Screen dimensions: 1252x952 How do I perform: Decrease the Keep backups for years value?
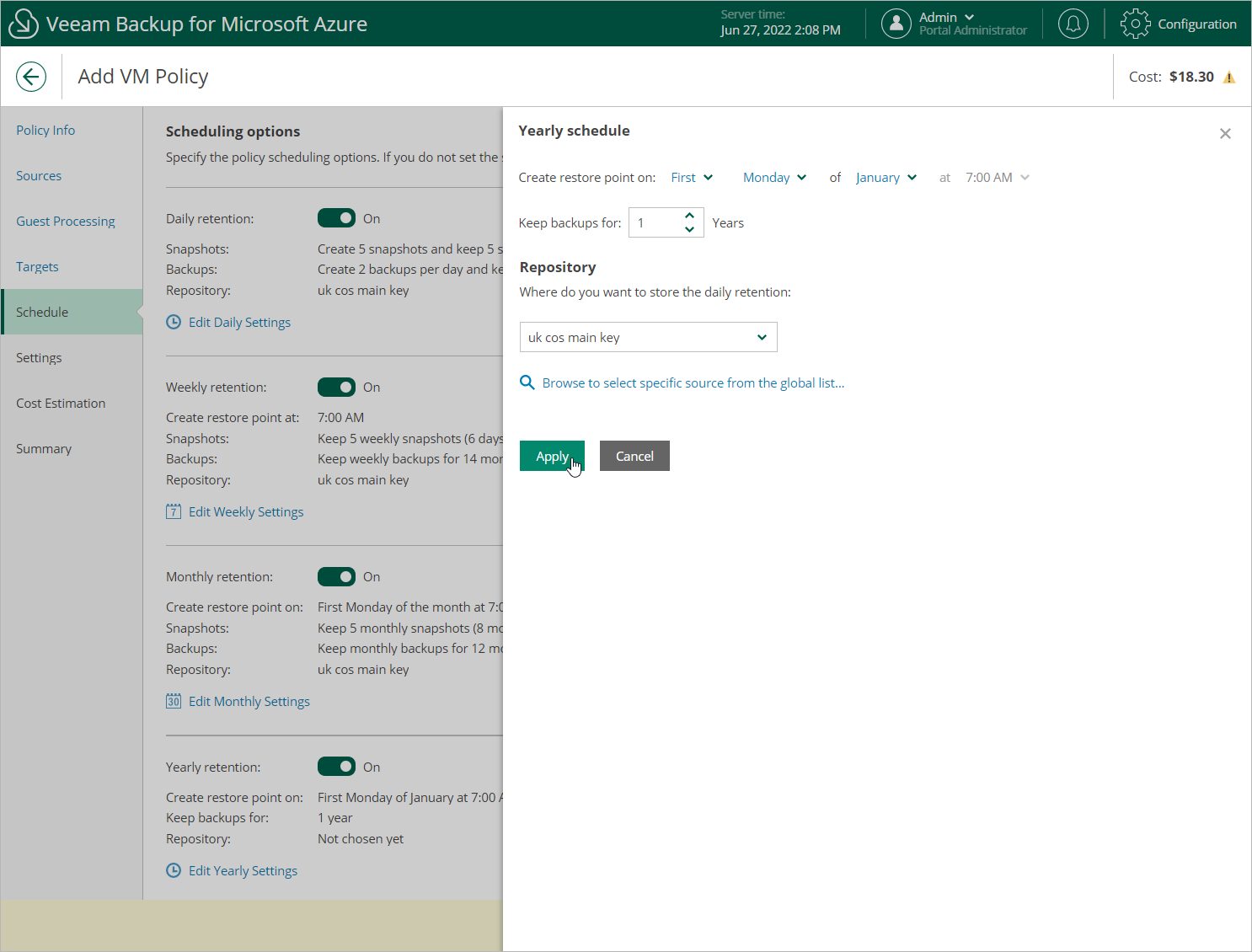pos(689,229)
